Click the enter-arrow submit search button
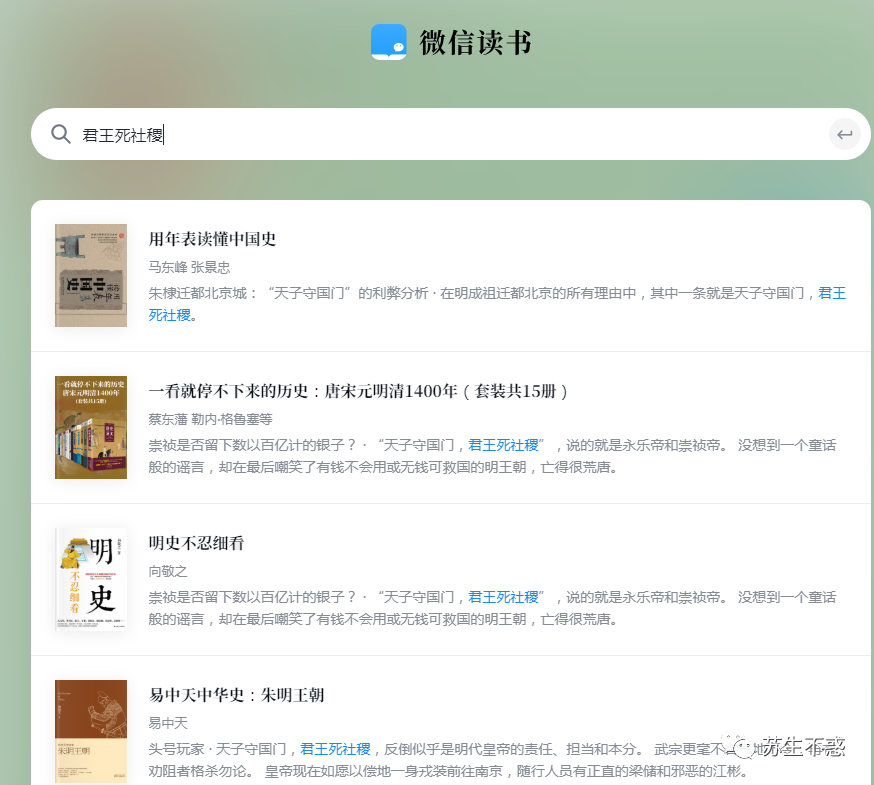874x785 pixels. (844, 134)
